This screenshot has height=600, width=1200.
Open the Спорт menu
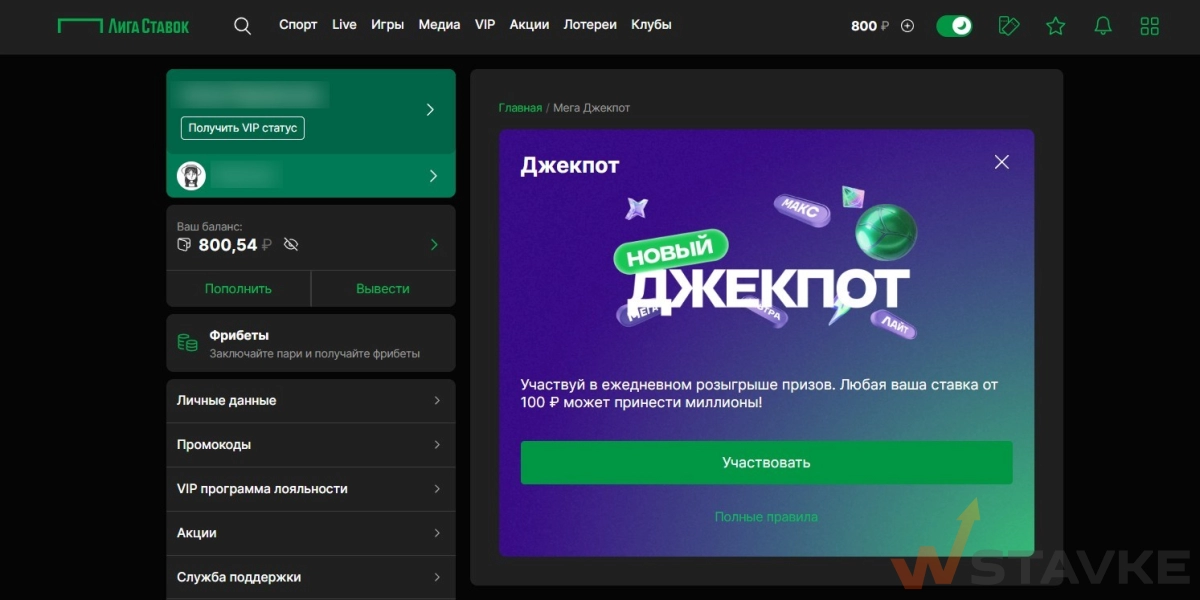click(x=298, y=25)
